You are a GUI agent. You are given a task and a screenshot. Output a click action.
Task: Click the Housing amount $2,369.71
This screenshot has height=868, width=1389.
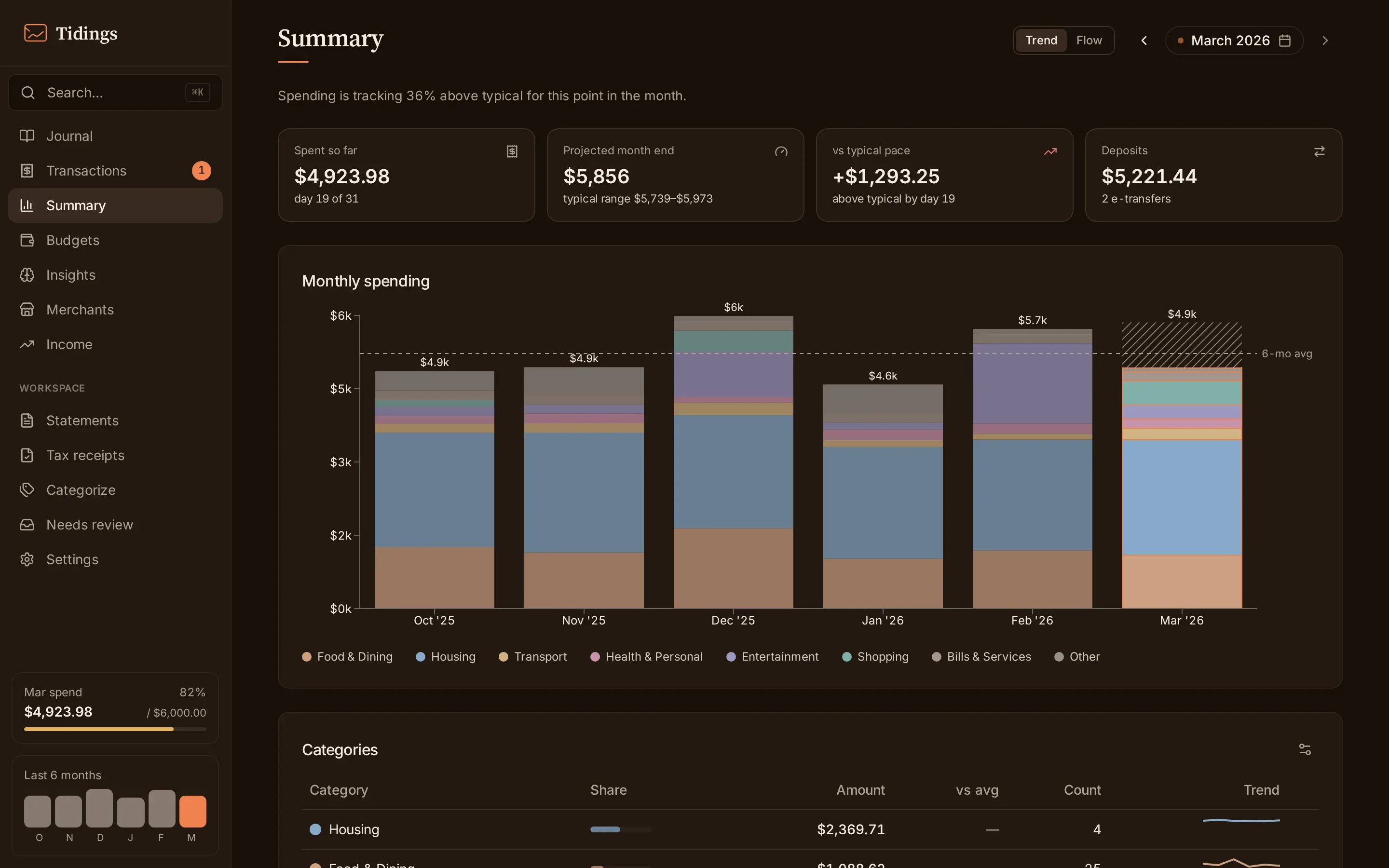click(x=851, y=829)
